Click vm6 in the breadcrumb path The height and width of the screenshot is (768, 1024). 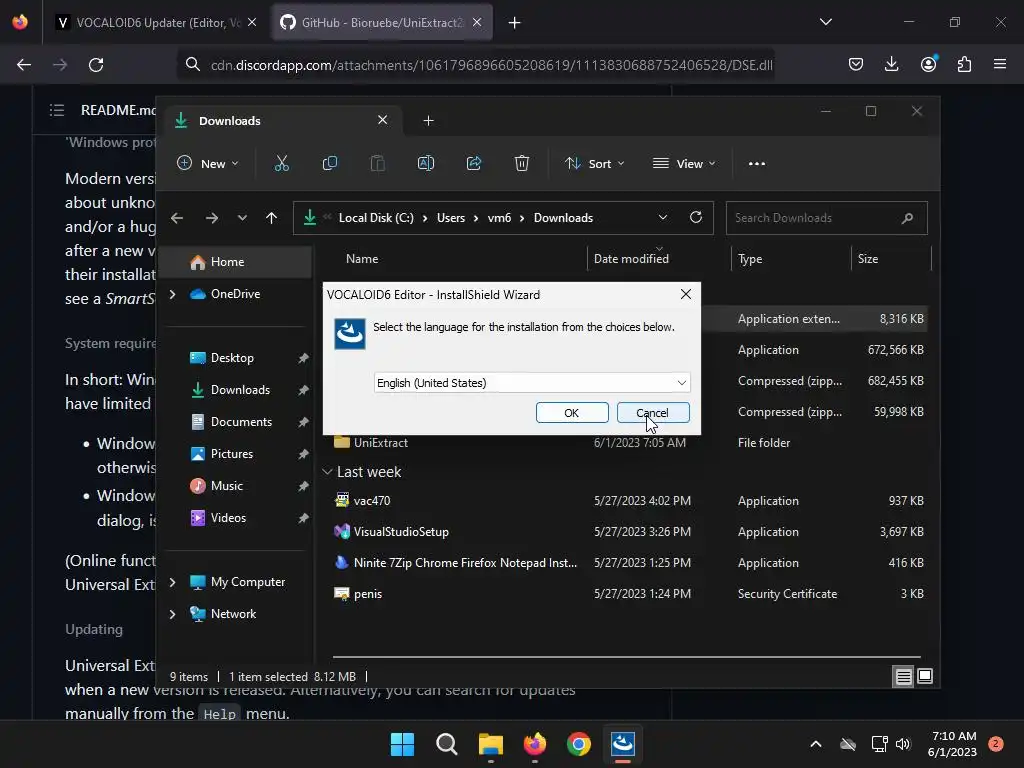(x=500, y=218)
